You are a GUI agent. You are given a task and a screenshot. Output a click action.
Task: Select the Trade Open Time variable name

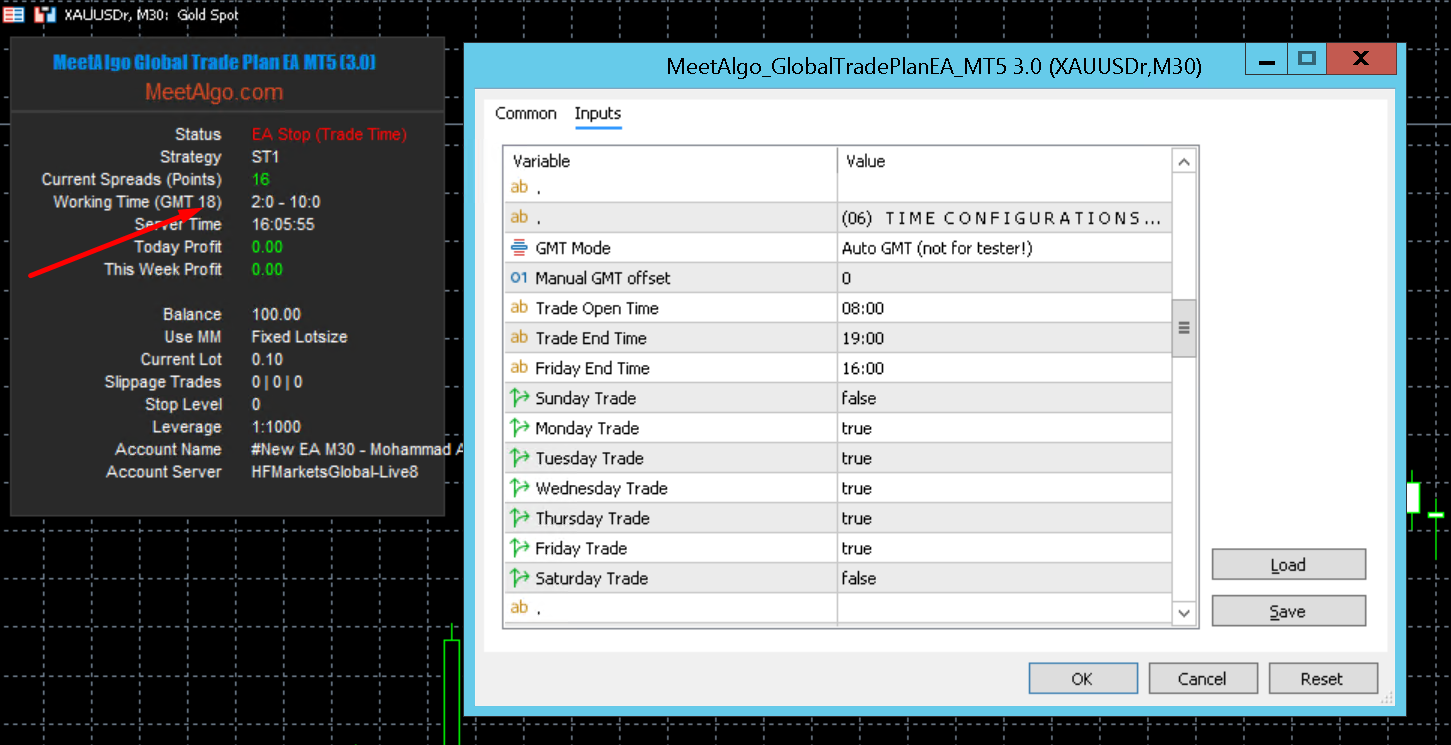(x=597, y=308)
